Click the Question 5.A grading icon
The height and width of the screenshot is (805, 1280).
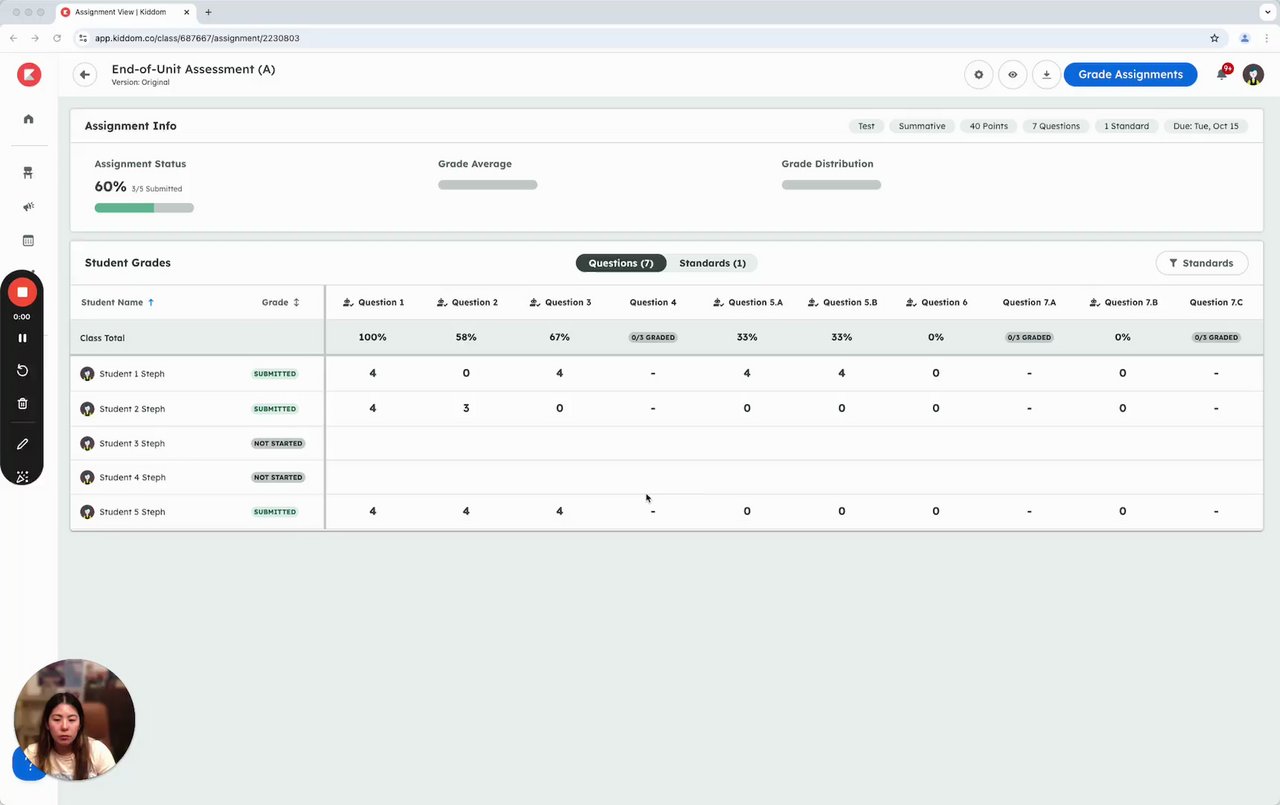[719, 302]
